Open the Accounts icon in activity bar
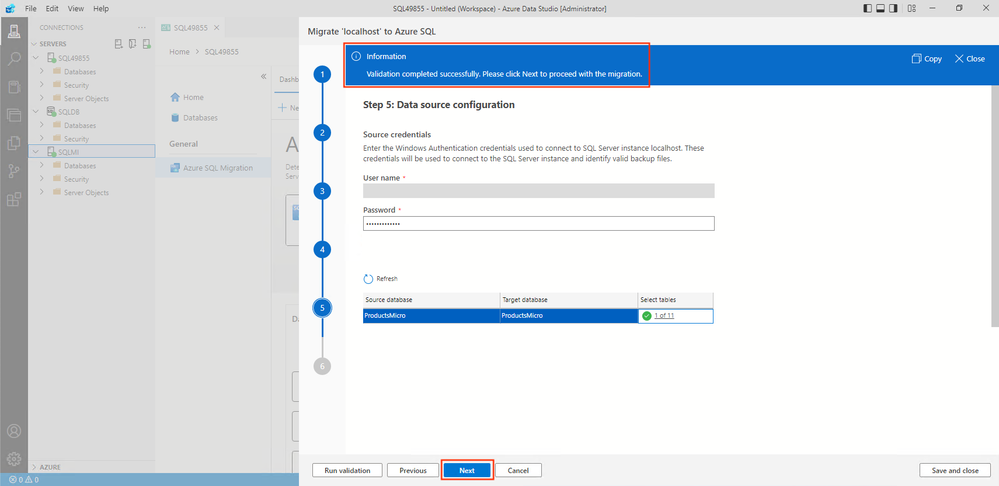The height and width of the screenshot is (486, 999). 13,431
